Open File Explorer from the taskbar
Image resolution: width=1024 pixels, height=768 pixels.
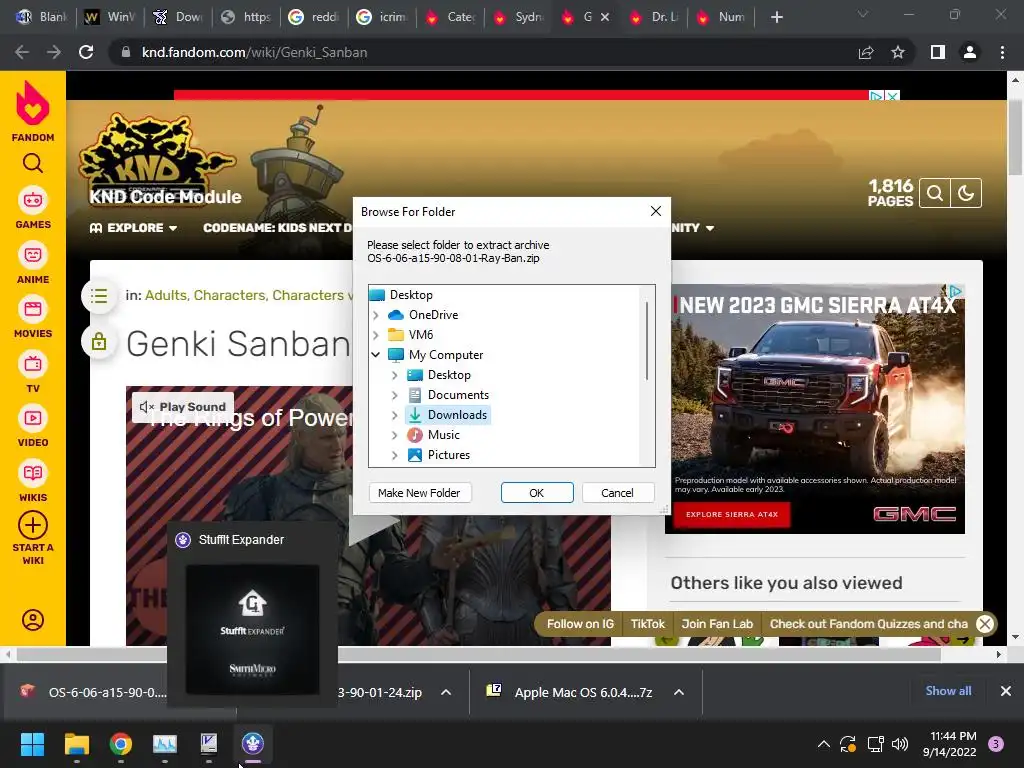[x=76, y=744]
